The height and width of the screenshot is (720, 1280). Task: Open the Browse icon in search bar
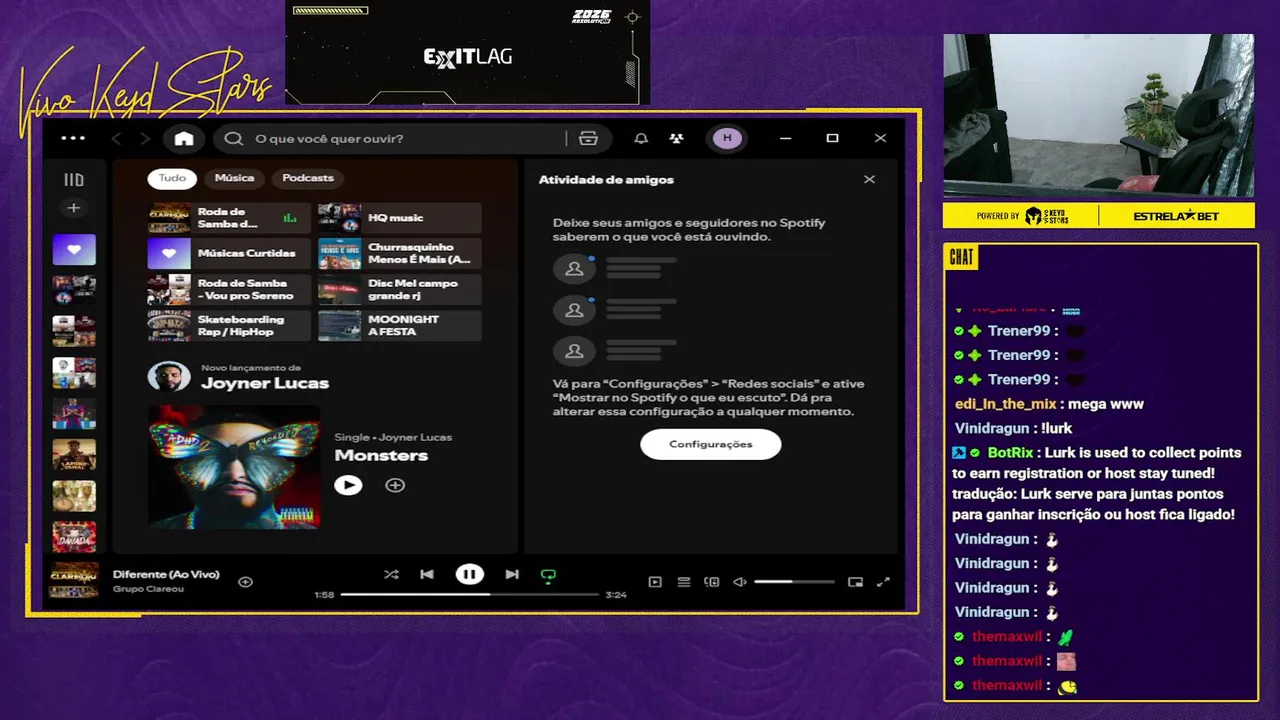588,139
